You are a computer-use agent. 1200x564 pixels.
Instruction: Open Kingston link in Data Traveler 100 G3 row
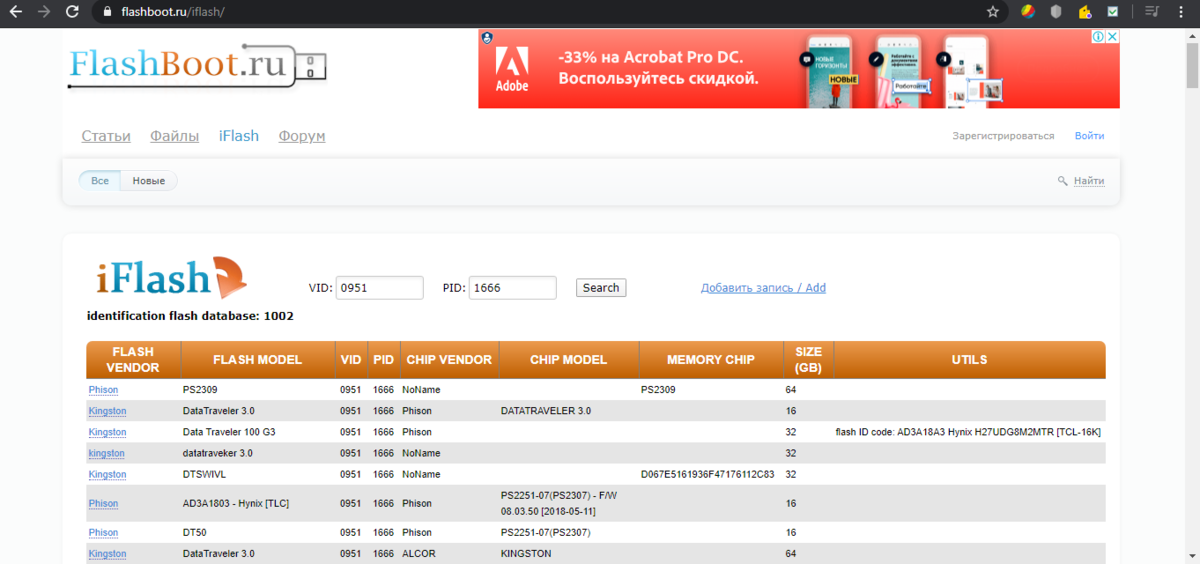pyautogui.click(x=107, y=432)
